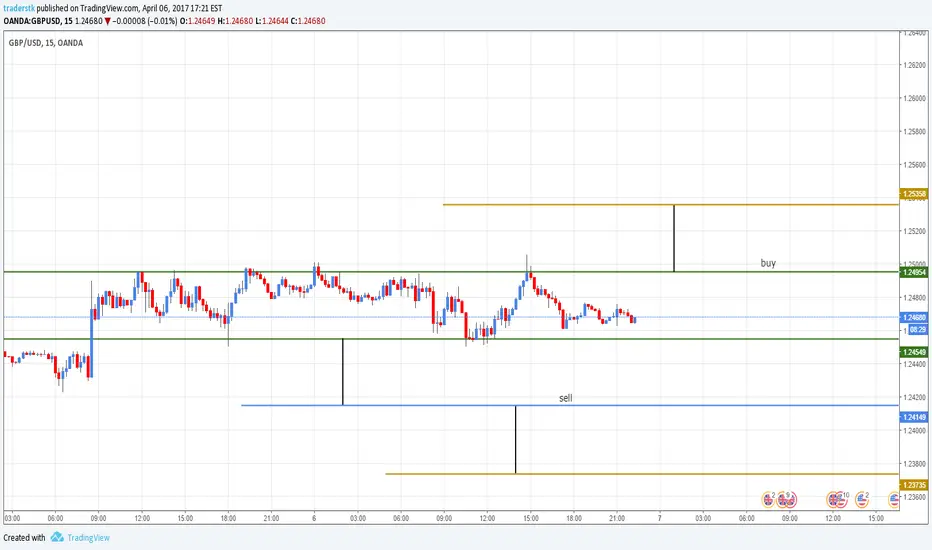Click the sell text annotation
932x550 pixels.
tap(566, 398)
